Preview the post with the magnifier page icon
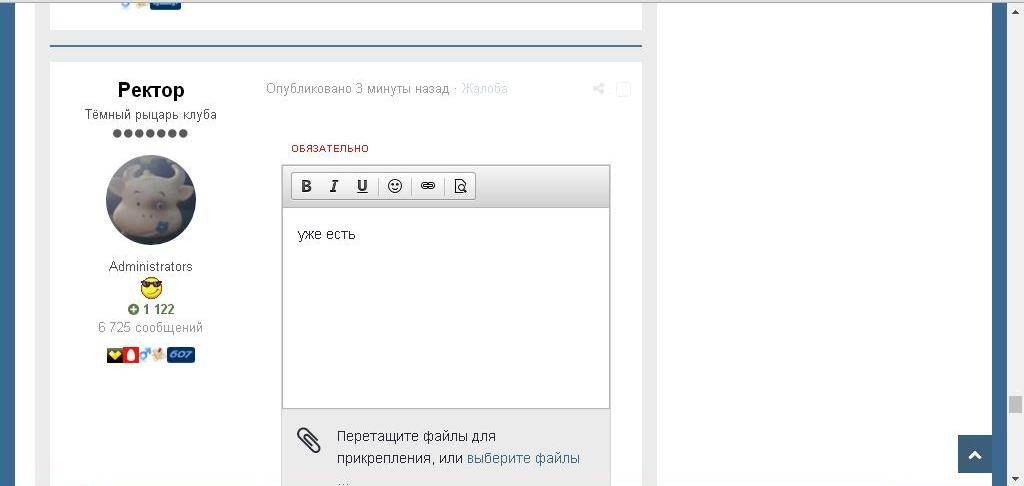Viewport: 1024px width, 486px height. coord(460,186)
